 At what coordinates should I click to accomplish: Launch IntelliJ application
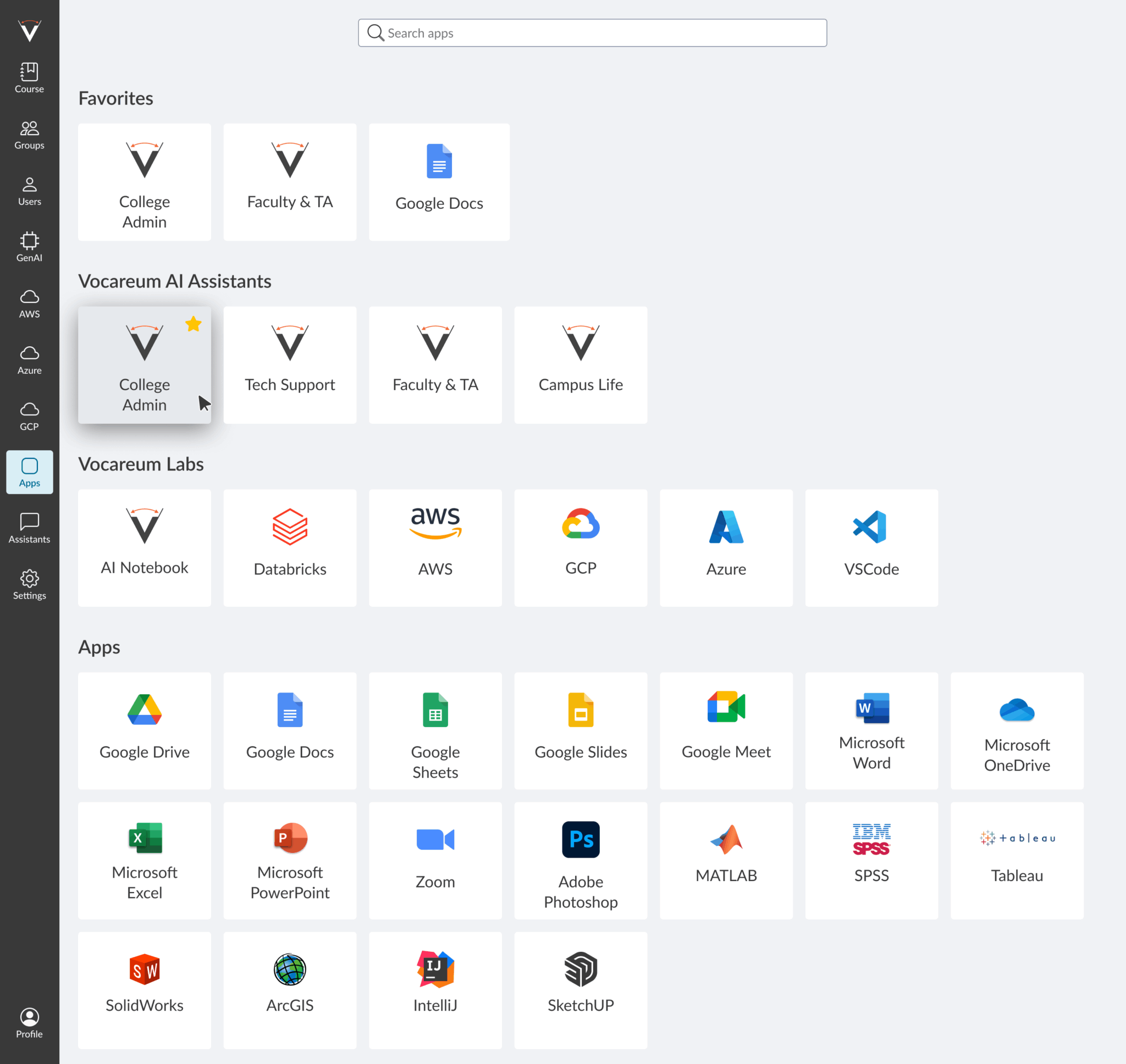[x=435, y=990]
